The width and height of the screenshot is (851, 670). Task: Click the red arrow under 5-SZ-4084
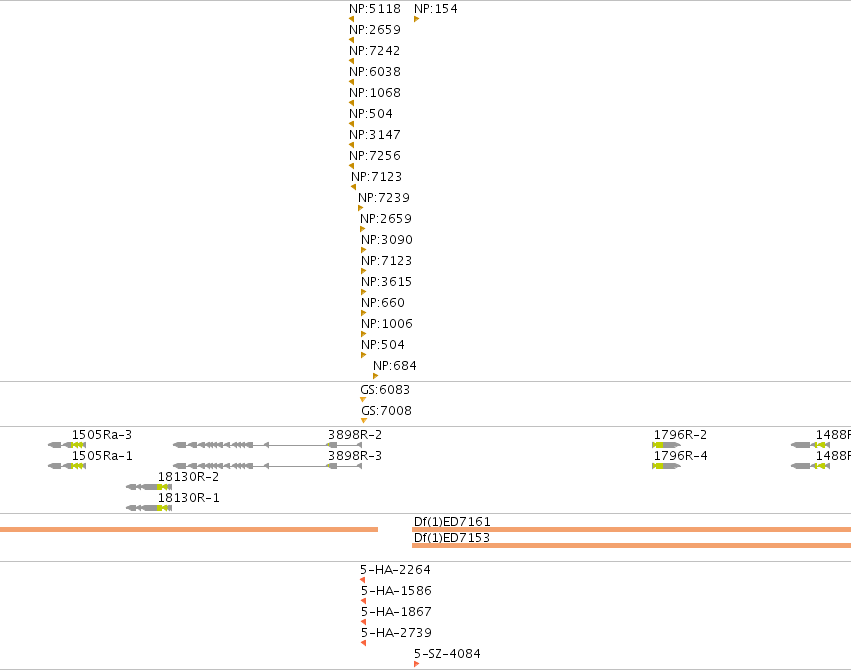416,664
